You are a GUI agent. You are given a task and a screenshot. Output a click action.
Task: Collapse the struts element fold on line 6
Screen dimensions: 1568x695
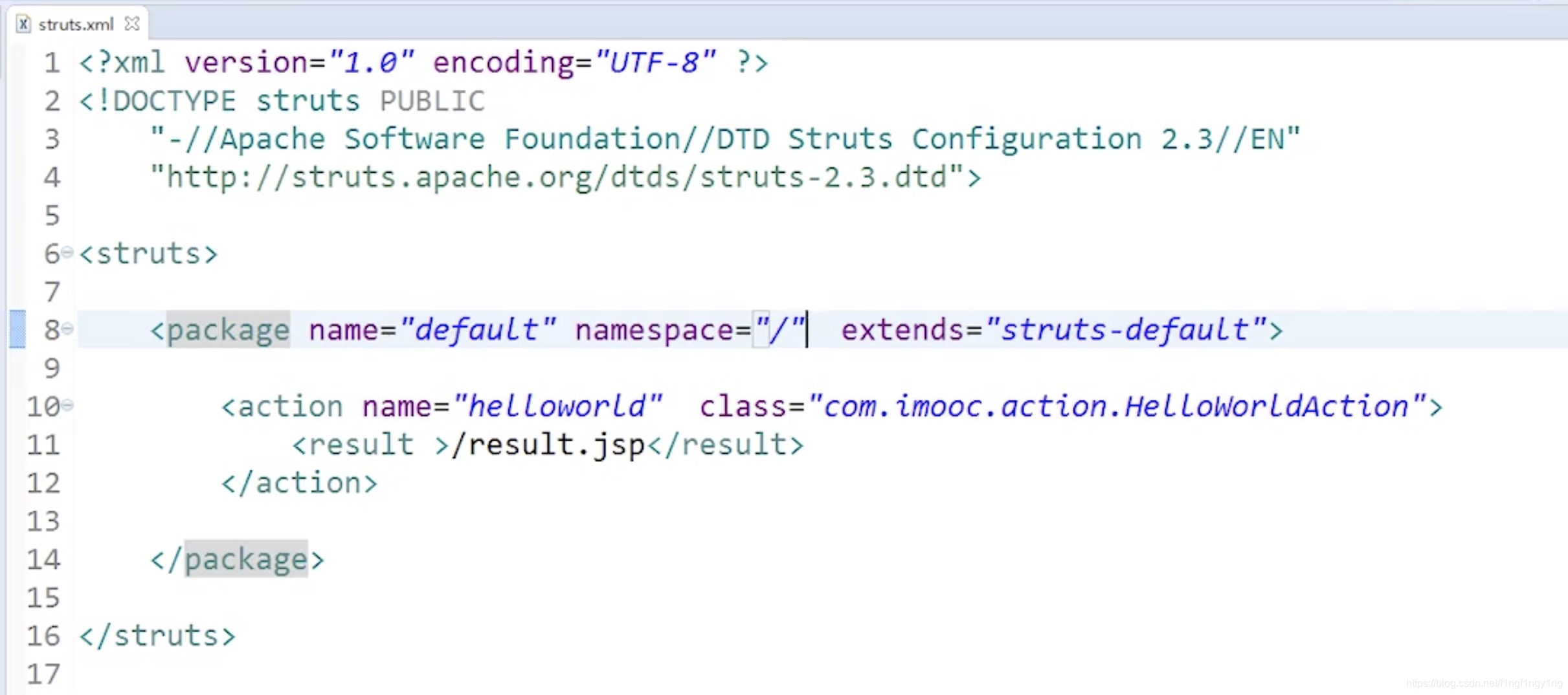pyautogui.click(x=67, y=252)
